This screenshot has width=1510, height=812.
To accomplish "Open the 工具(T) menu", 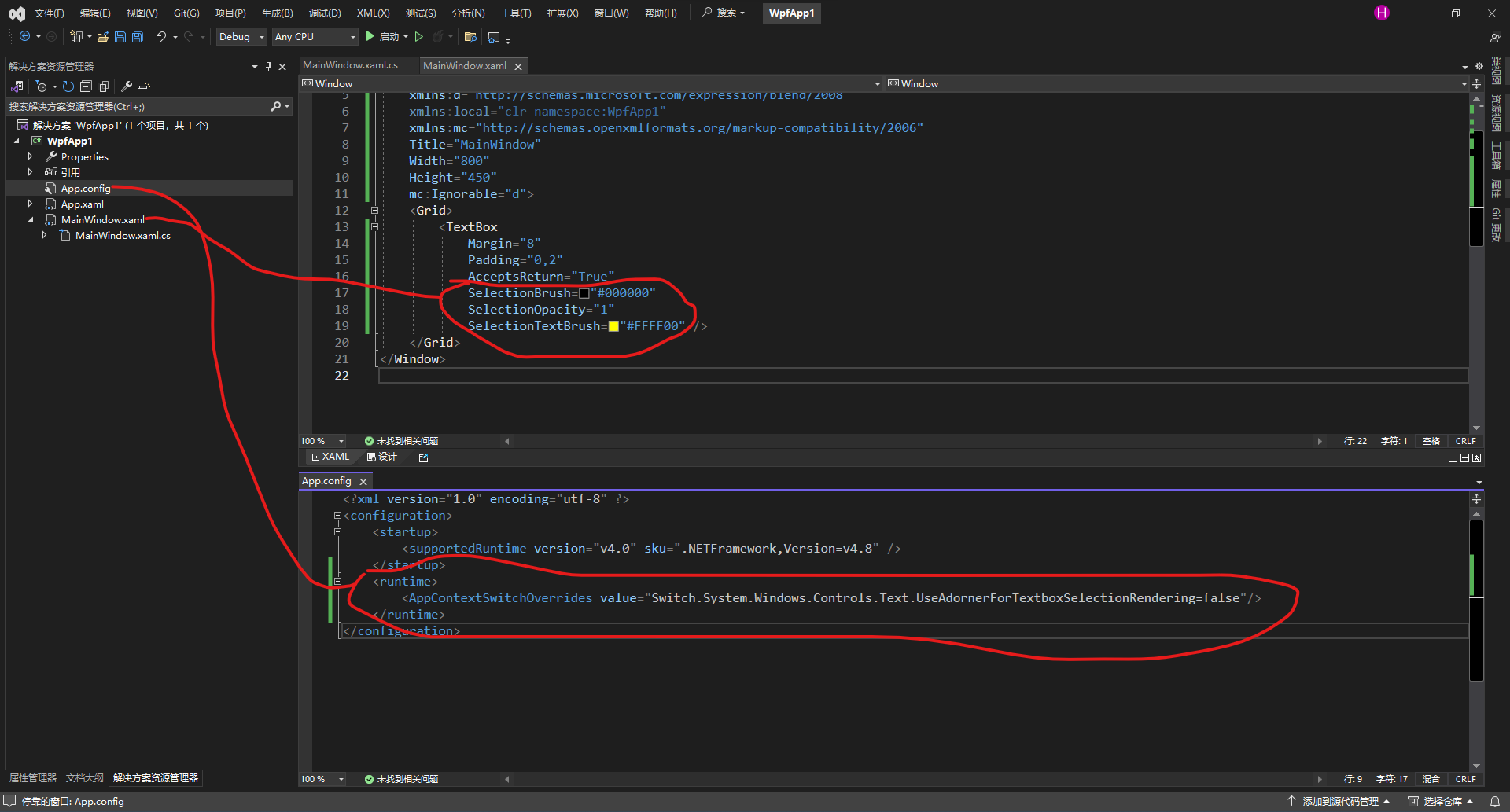I will click(516, 13).
